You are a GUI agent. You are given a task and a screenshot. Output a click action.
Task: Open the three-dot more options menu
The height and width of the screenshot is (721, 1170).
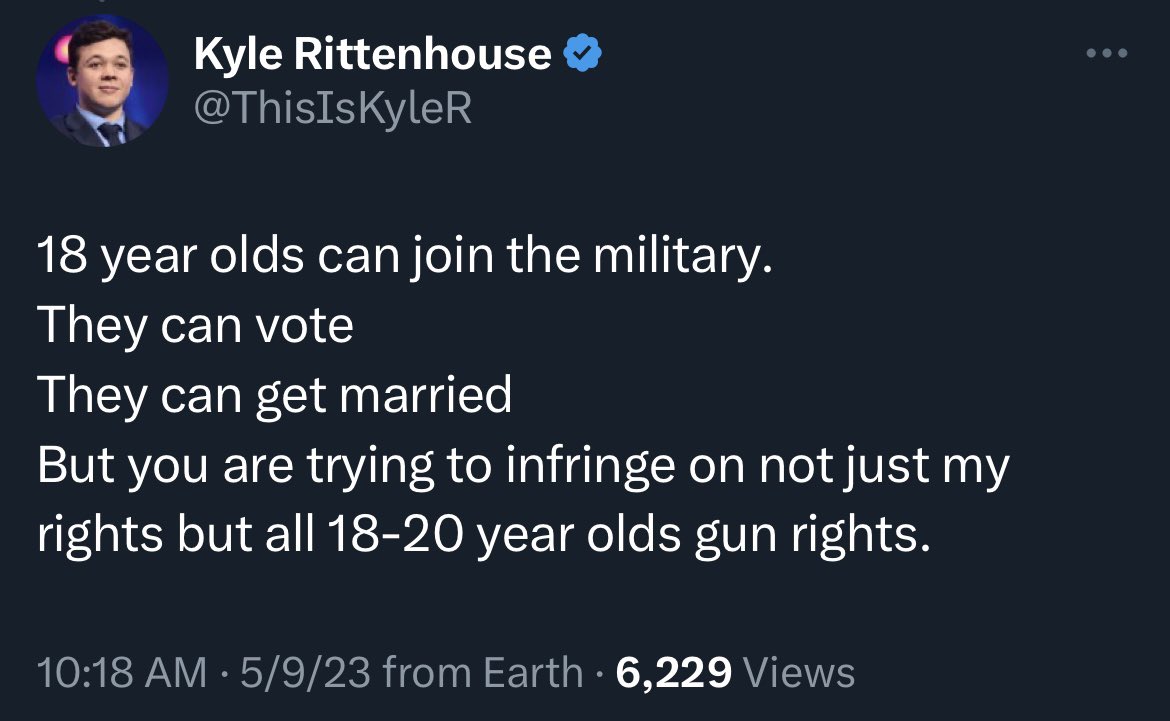[x=1107, y=53]
